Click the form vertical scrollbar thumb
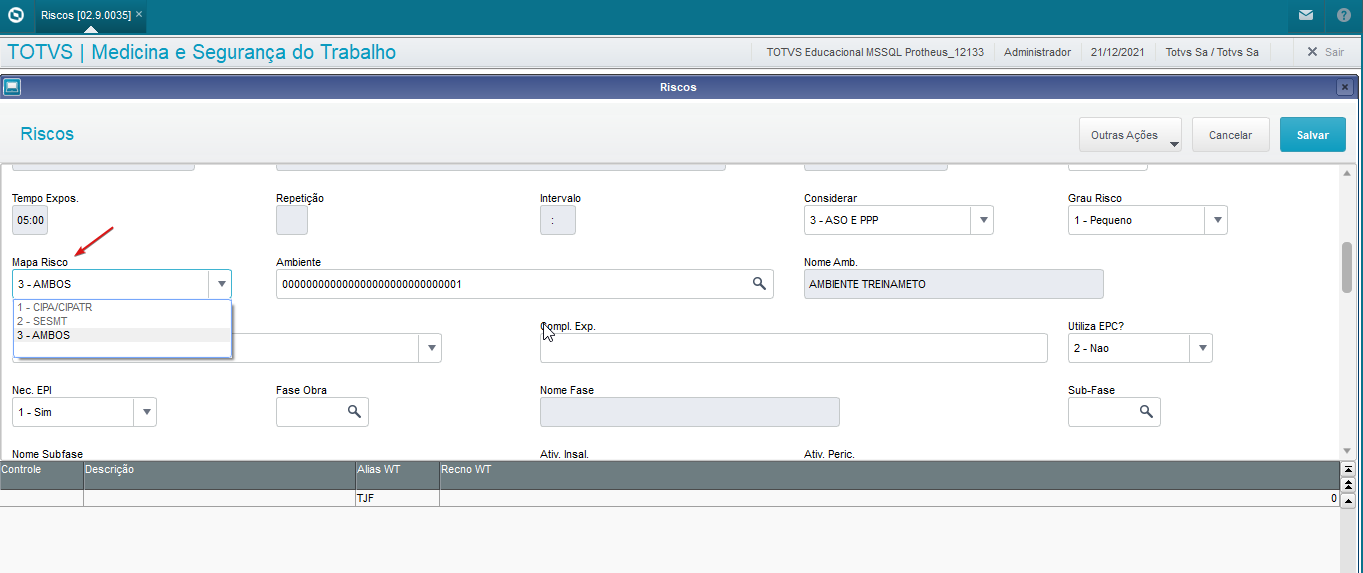This screenshot has height=573, width=1363. (1346, 267)
